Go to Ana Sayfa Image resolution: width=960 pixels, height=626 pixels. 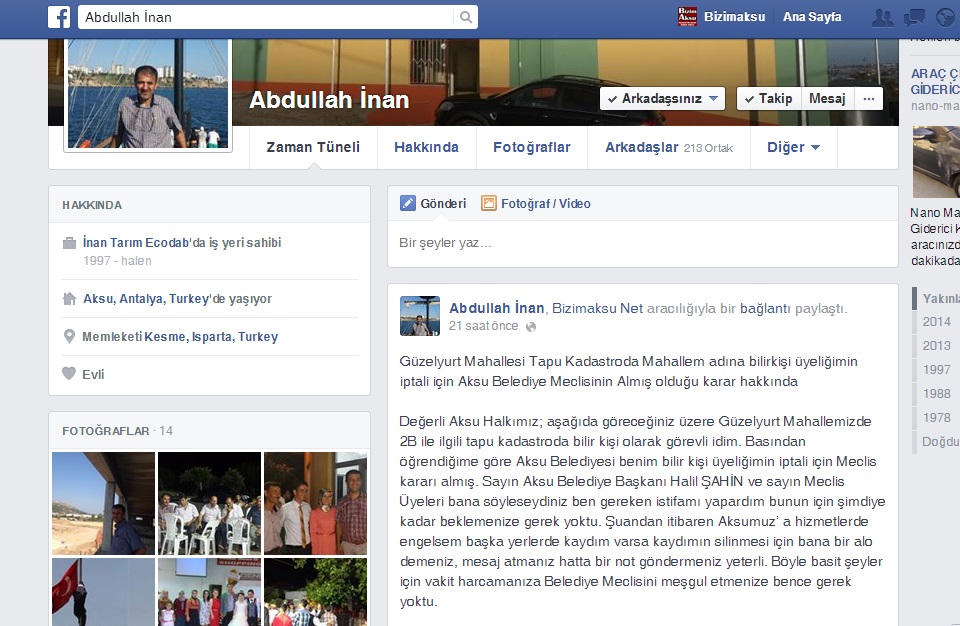[812, 17]
